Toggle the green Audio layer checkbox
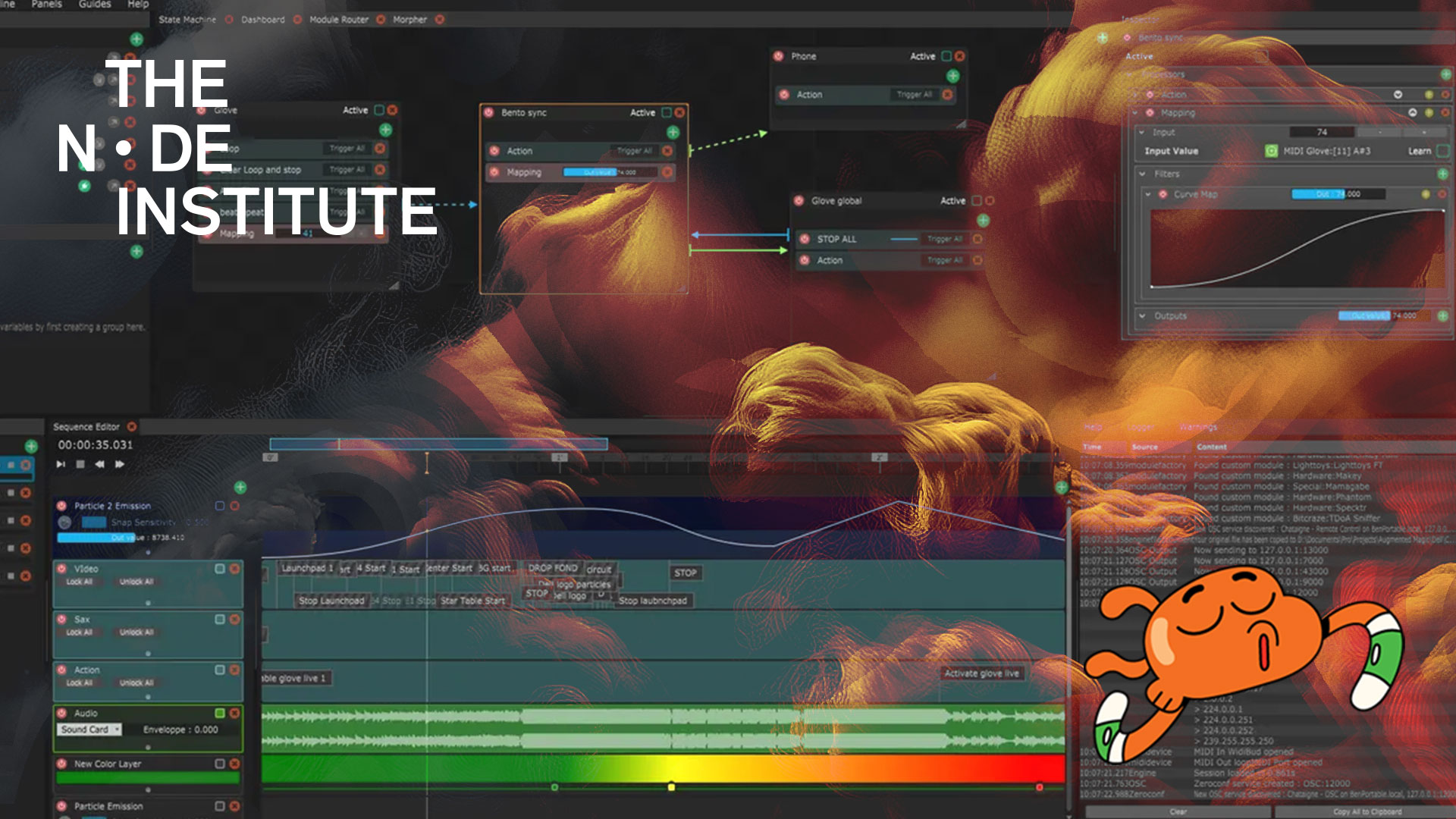Viewport: 1456px width, 819px height. tap(220, 714)
